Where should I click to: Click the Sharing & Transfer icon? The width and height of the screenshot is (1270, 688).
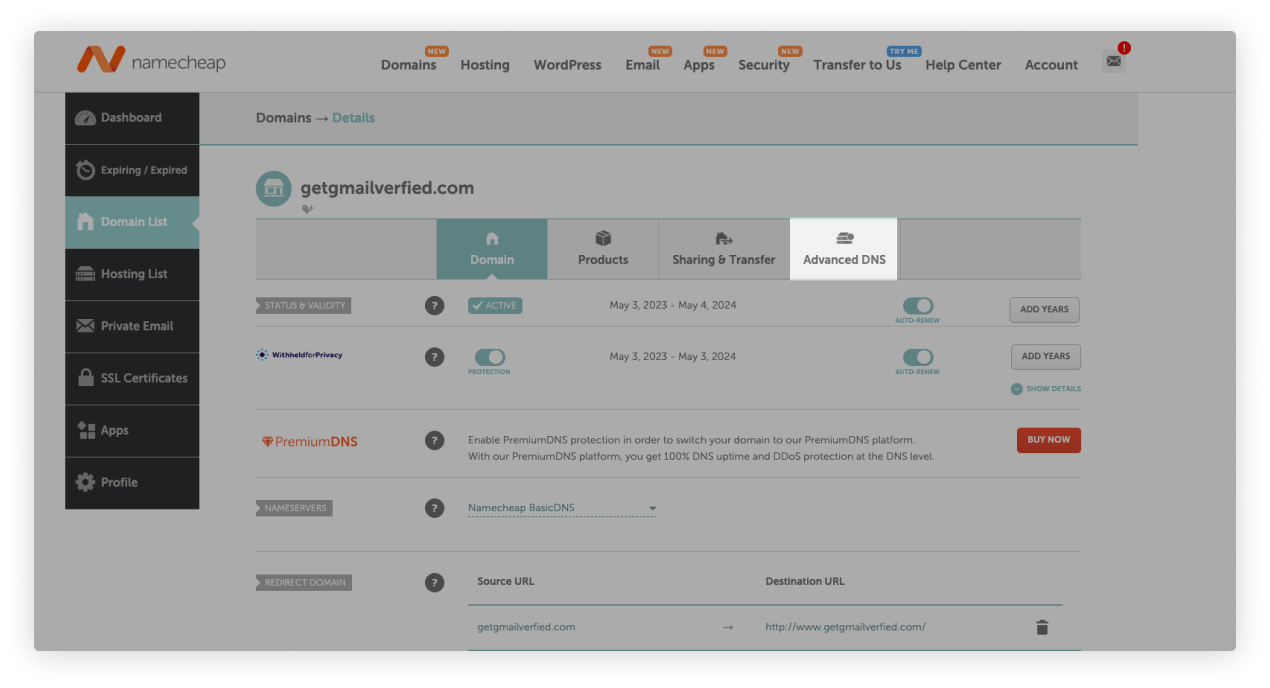(724, 239)
